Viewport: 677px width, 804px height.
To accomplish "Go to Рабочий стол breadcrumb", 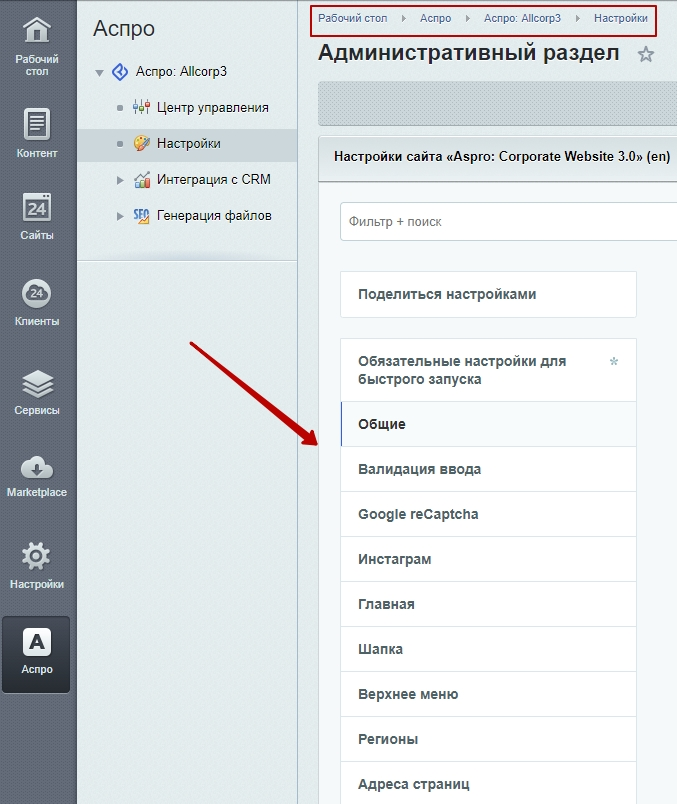I will point(352,18).
